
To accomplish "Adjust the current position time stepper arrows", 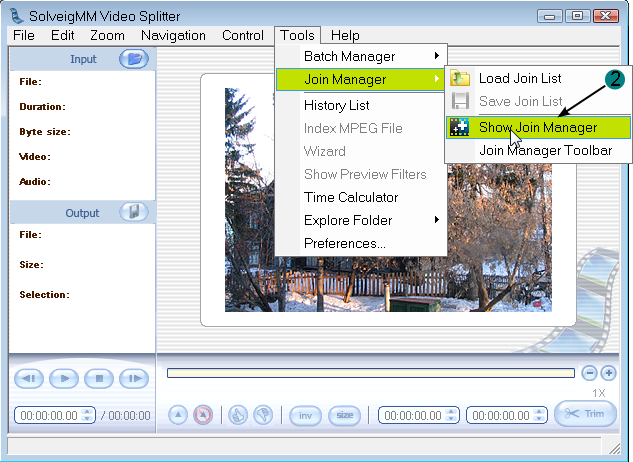I will (87, 415).
